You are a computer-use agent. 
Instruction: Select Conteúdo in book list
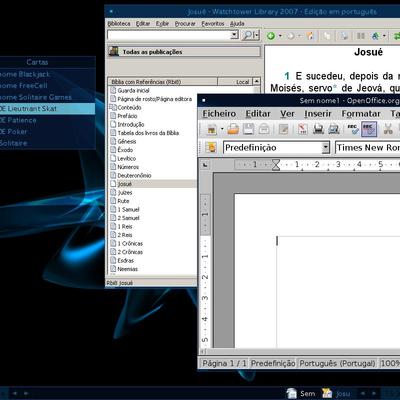(x=129, y=107)
